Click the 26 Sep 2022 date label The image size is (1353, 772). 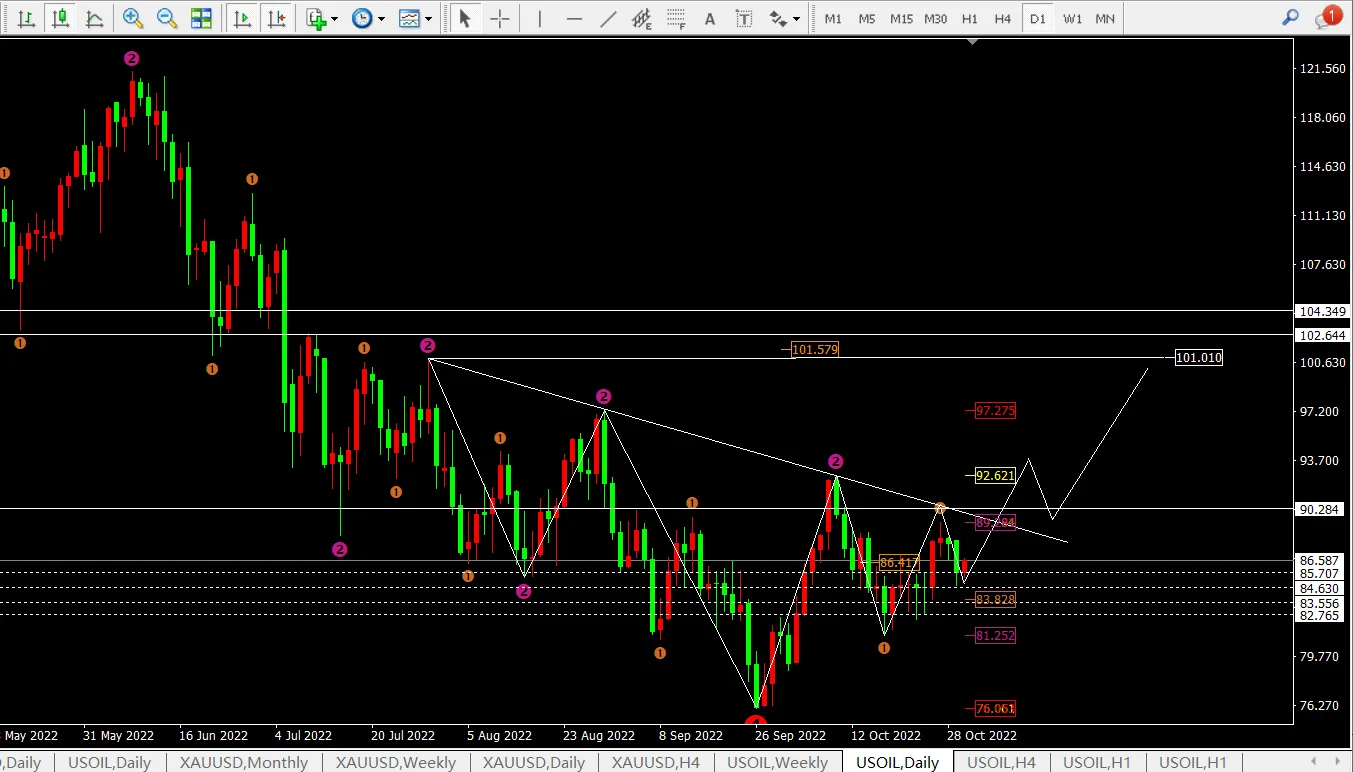[x=790, y=735]
